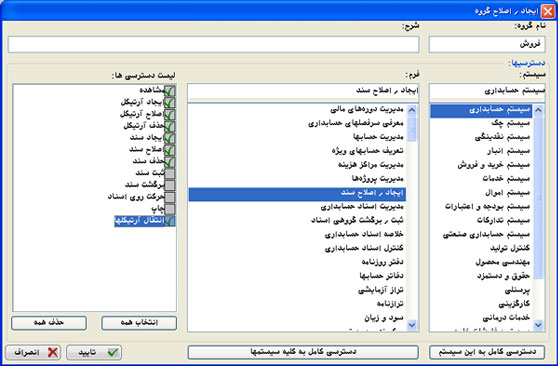Click up arrow of systems list scrollbar
The width and height of the screenshot is (558, 366).
538,110
